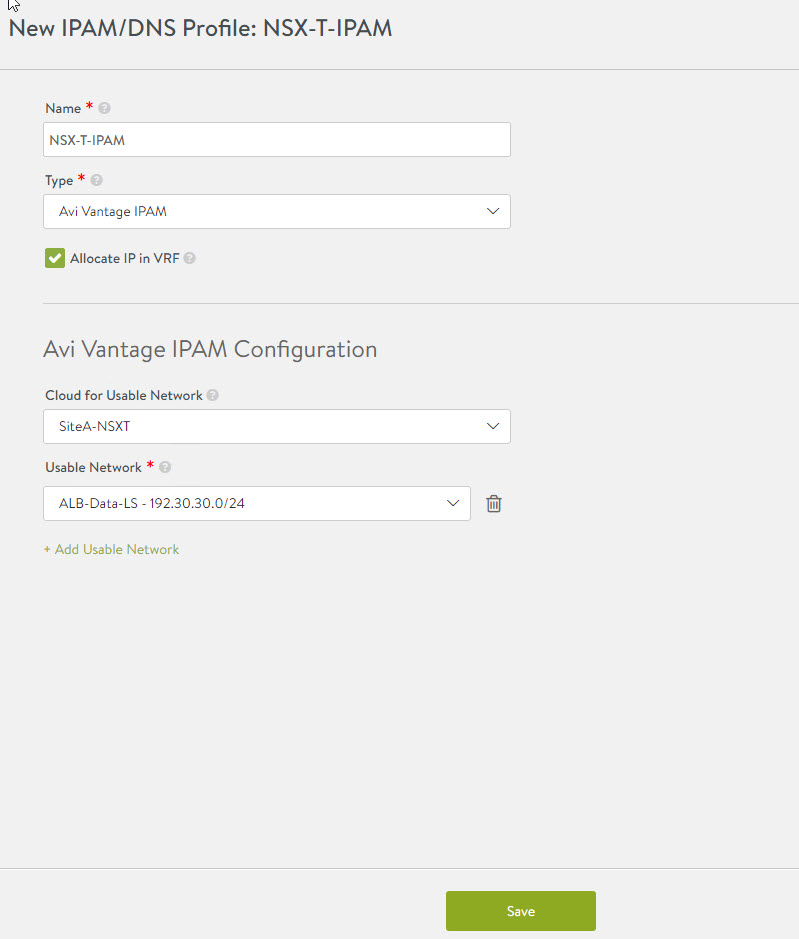Click the chevron on the Cloud field
799x939 pixels.
click(x=492, y=426)
